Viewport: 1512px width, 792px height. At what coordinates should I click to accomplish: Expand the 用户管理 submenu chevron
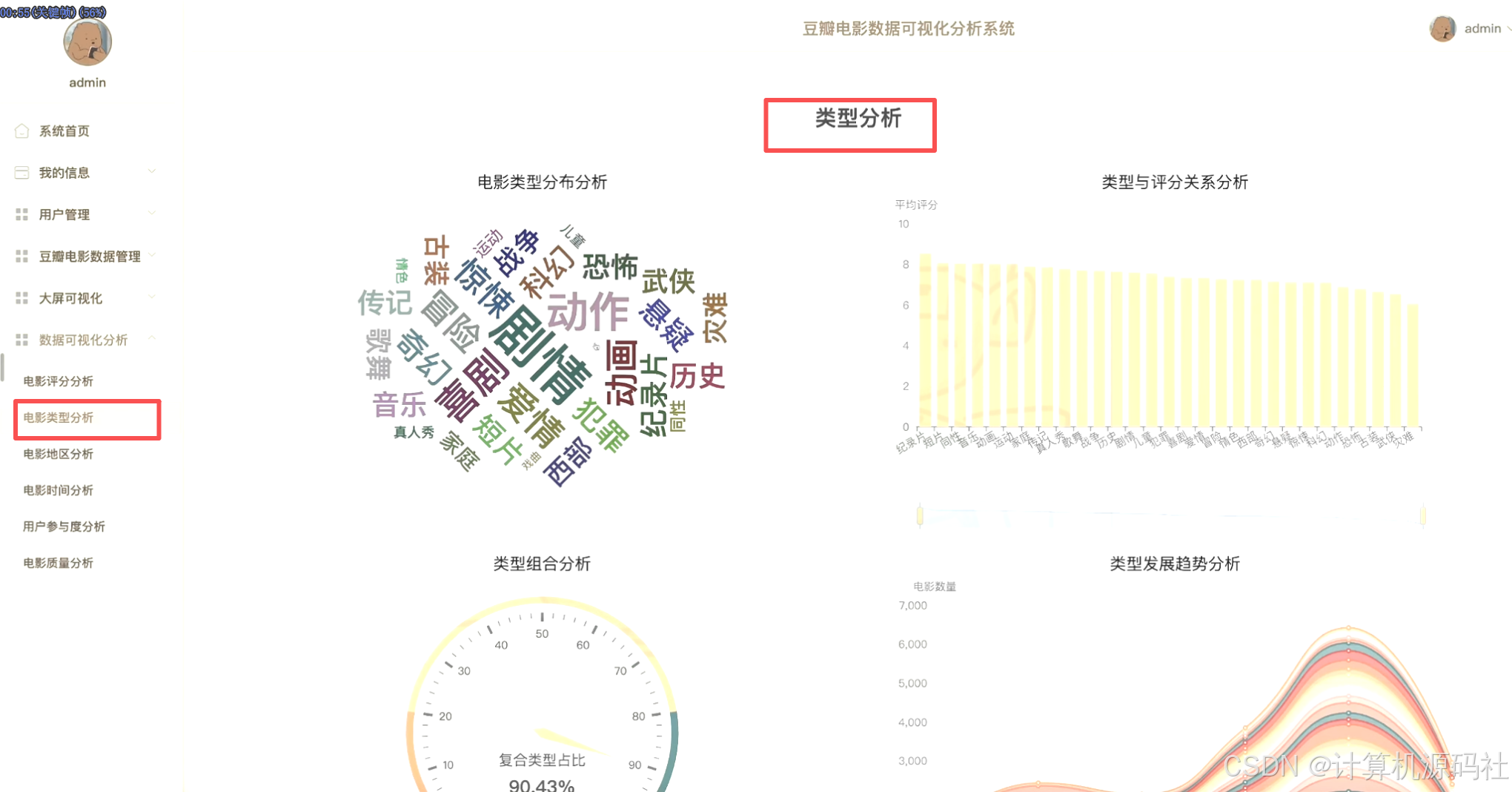[x=153, y=214]
